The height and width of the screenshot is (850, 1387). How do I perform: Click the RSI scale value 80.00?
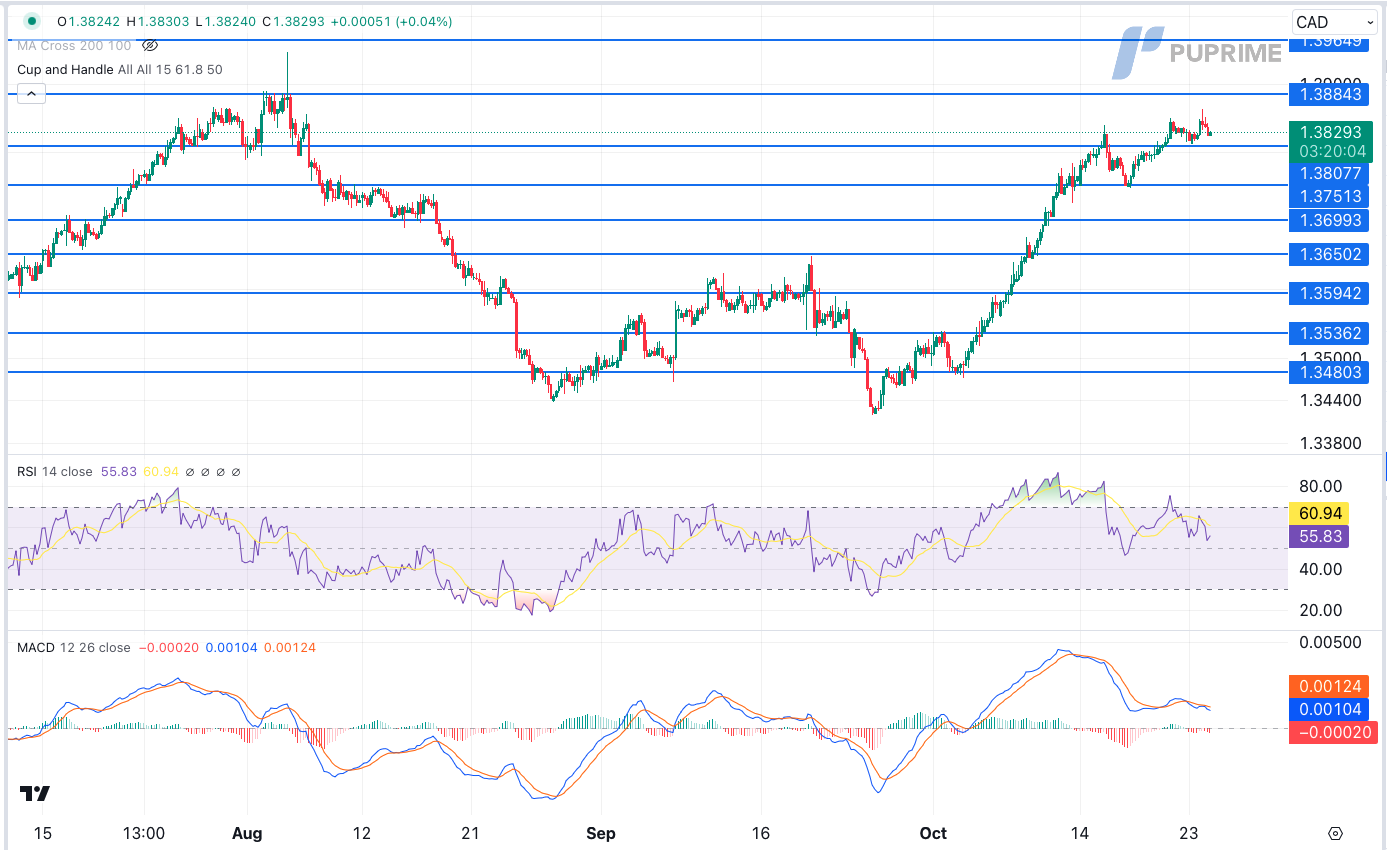(x=1320, y=488)
